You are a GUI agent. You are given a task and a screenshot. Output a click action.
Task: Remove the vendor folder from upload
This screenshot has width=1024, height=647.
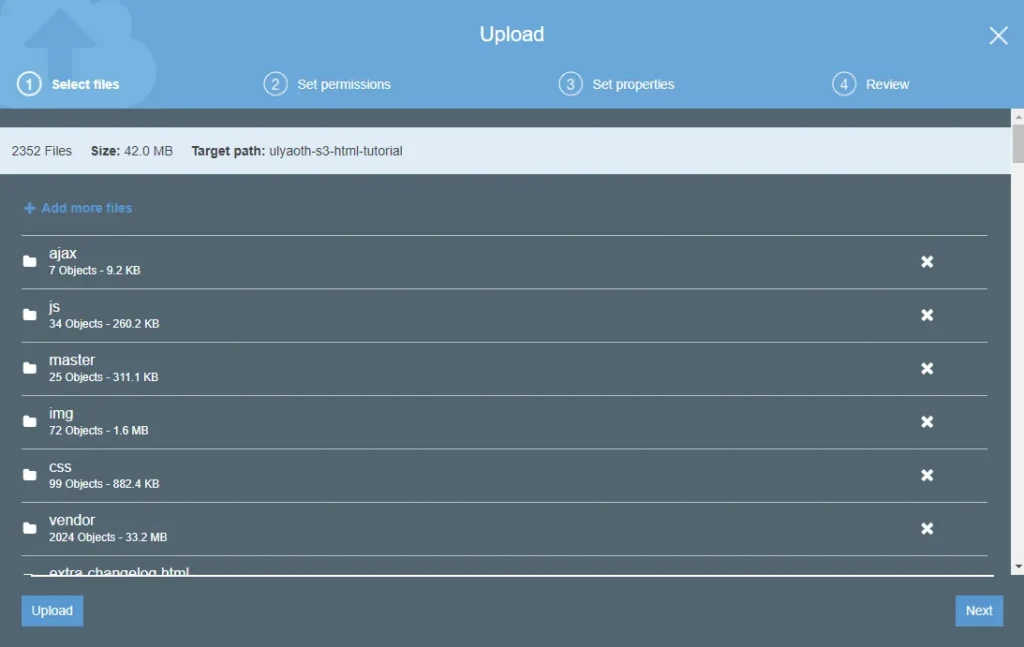(927, 528)
